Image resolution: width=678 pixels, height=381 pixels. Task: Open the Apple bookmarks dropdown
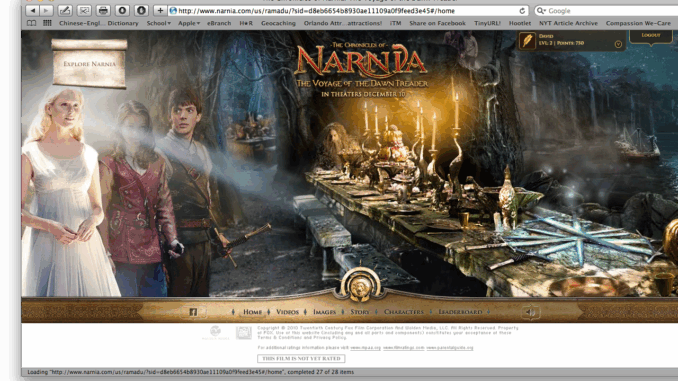point(189,23)
